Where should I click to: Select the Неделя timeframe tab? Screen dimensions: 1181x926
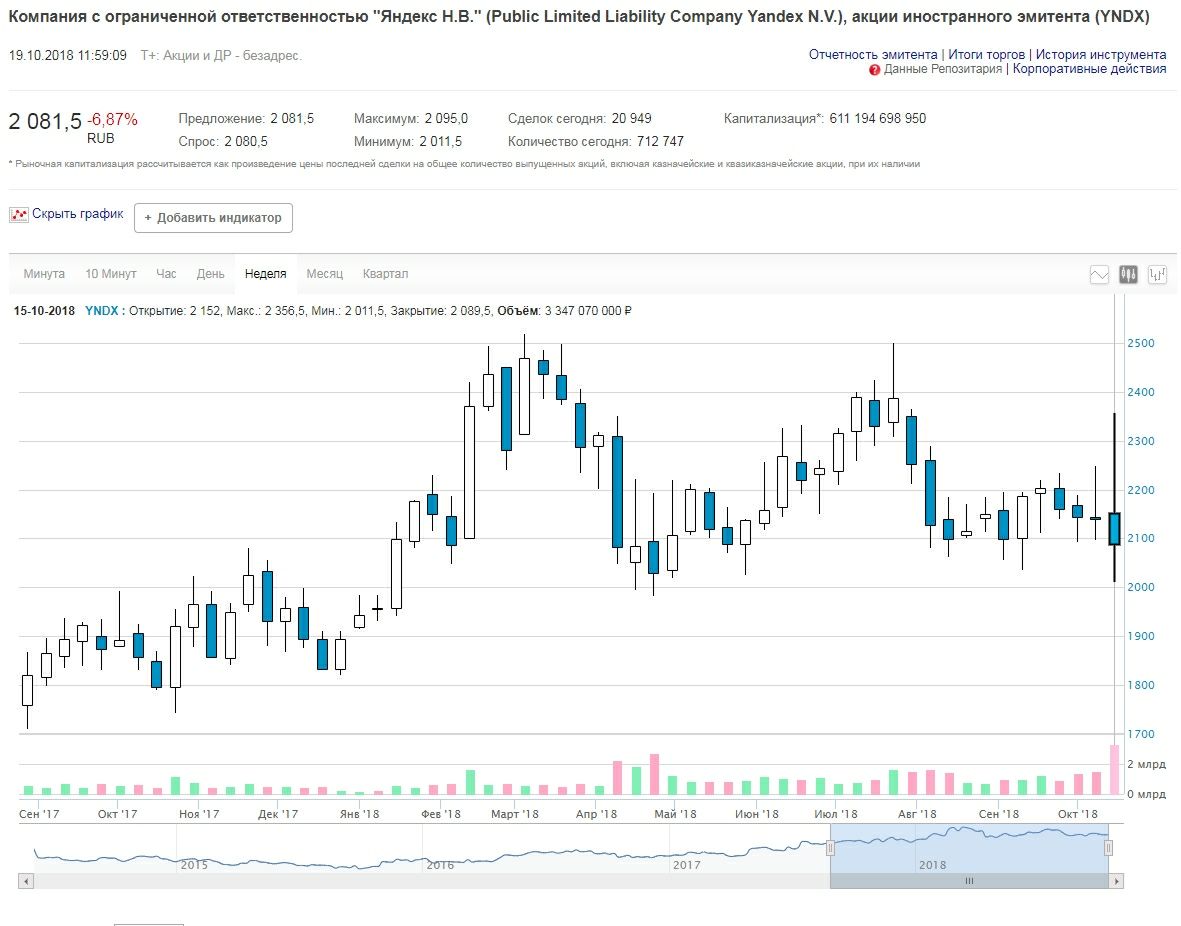pyautogui.click(x=266, y=274)
